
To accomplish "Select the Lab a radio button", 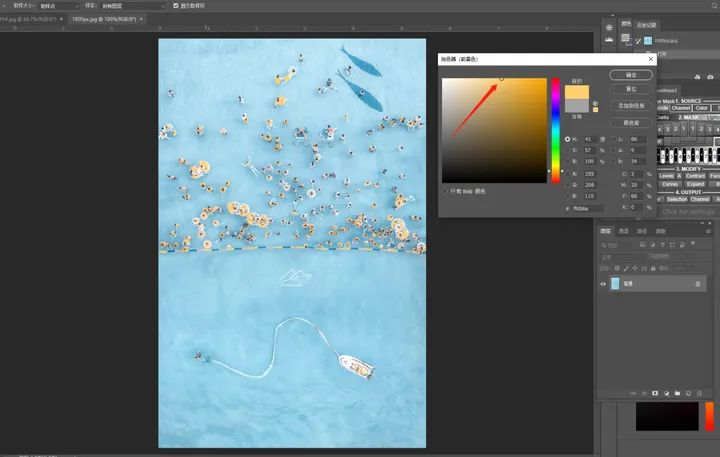I will (614, 150).
